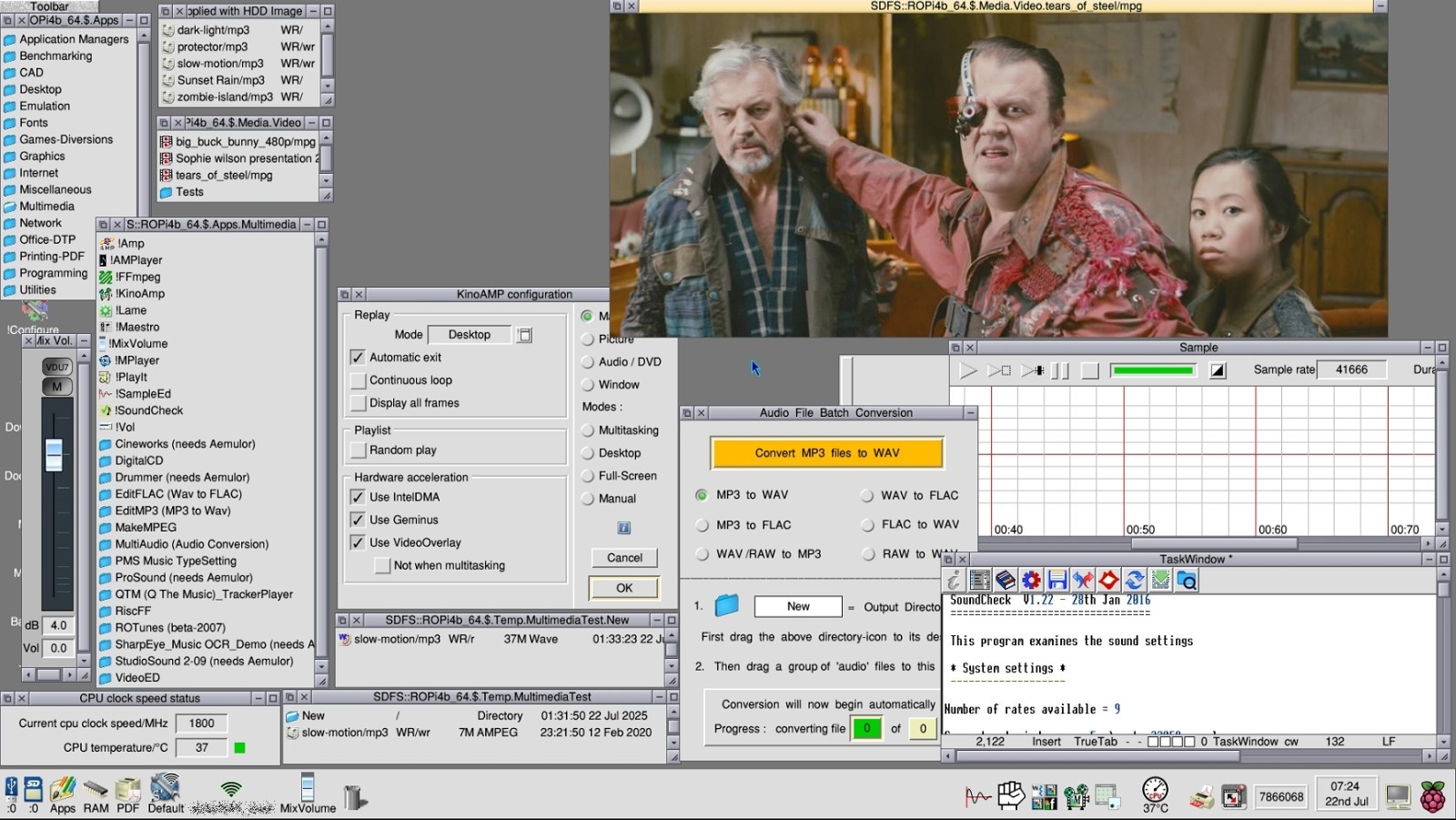The image size is (1456, 820).
Task: Click the list view icon in TaskWindow toolbar
Action: click(x=980, y=581)
